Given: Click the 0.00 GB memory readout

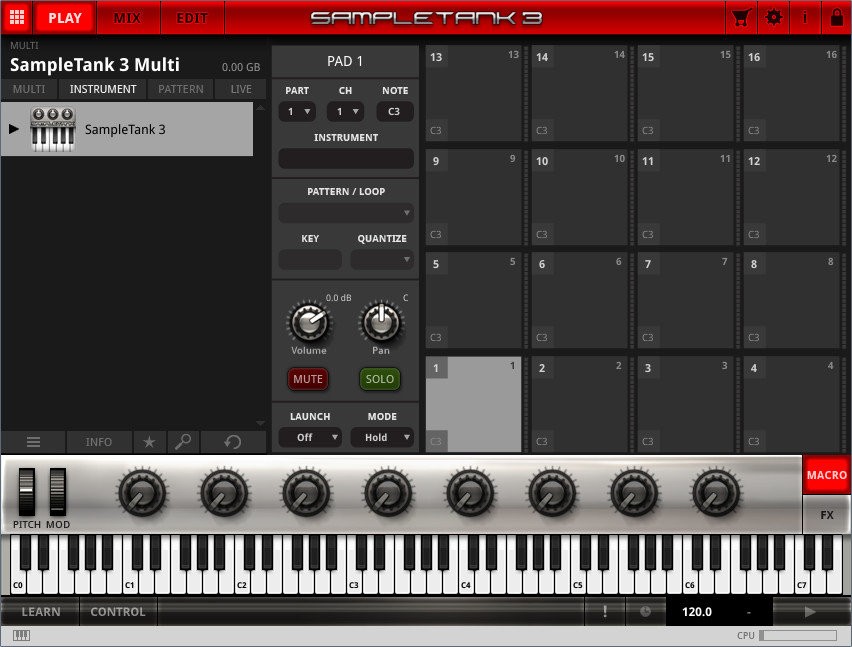Looking at the screenshot, I should [241, 67].
